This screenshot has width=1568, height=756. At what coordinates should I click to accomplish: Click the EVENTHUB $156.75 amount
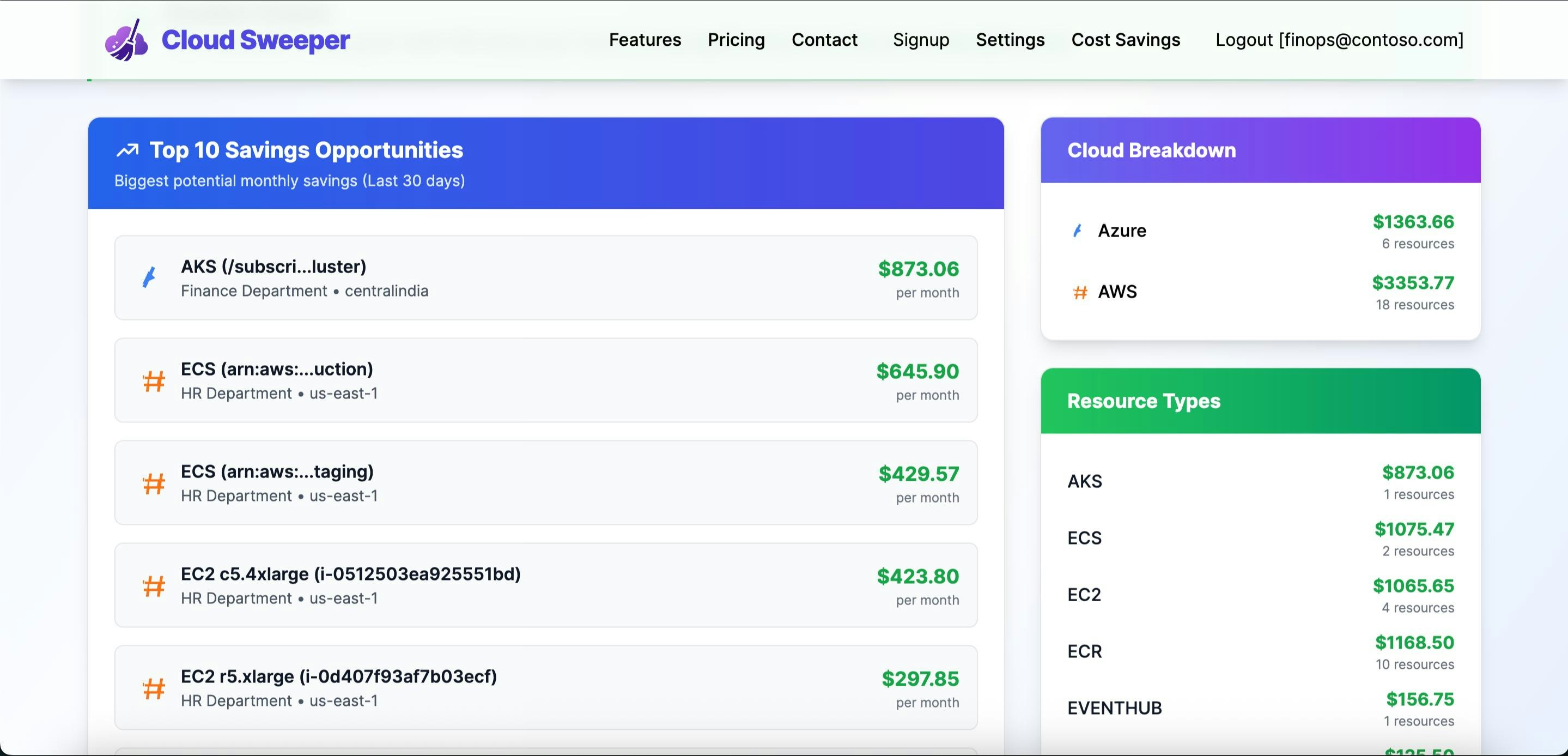(1419, 699)
